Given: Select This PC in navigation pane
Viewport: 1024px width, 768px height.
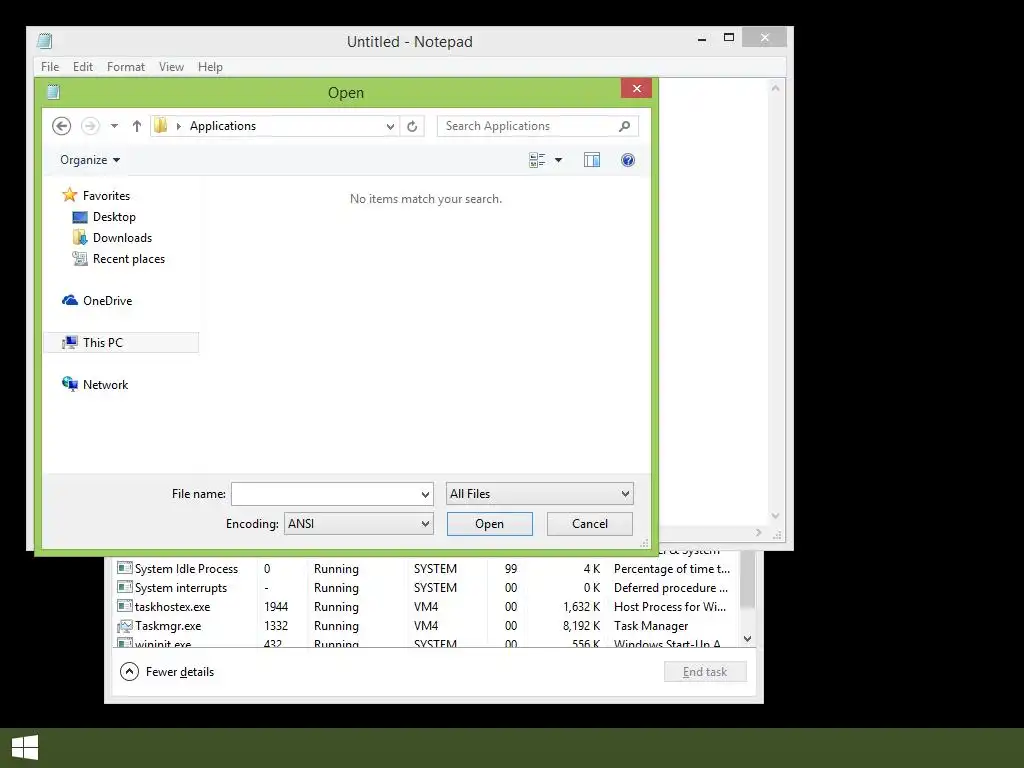Looking at the screenshot, I should [x=121, y=343].
